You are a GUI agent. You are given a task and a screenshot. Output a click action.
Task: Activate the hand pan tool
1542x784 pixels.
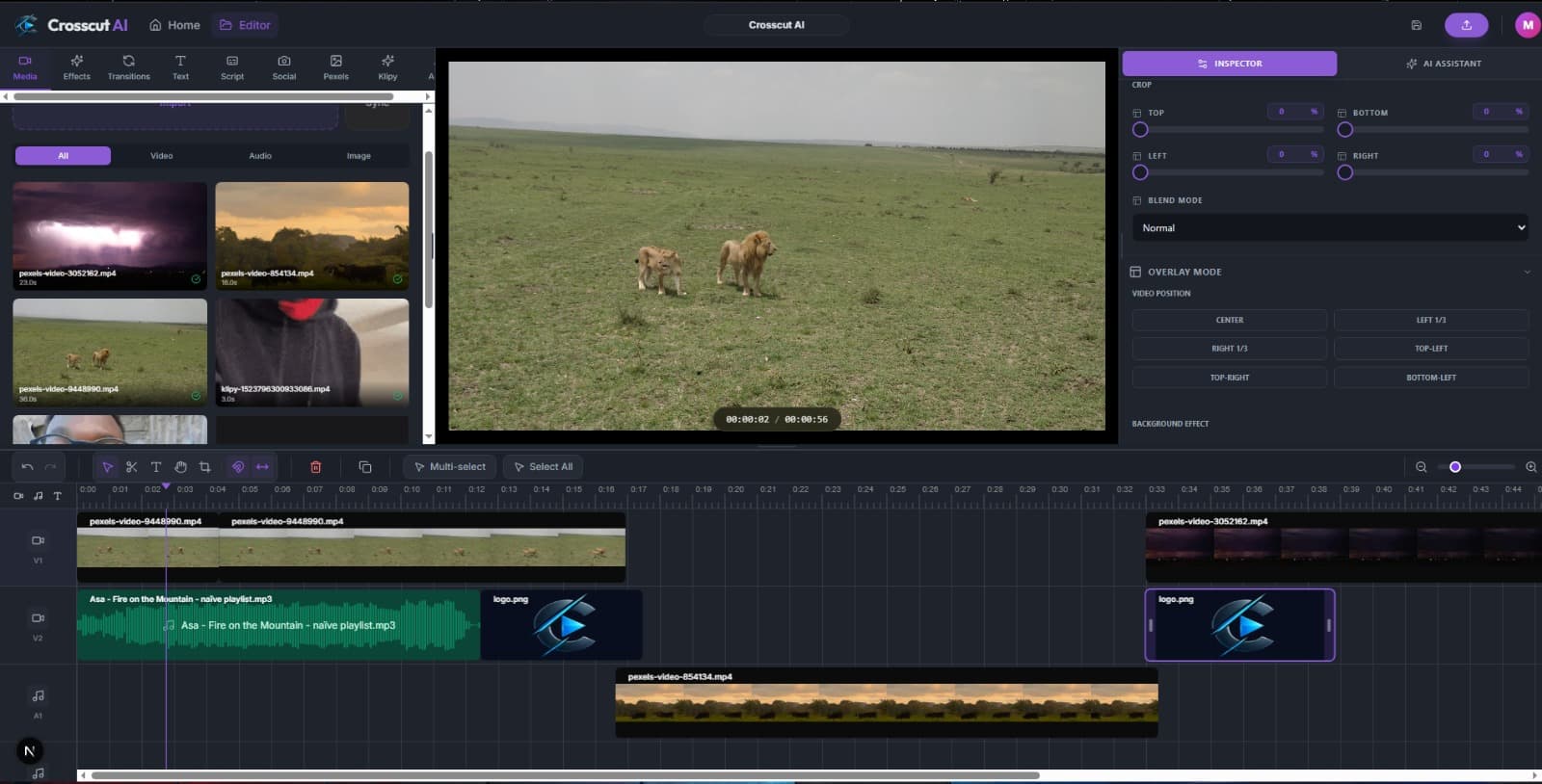pyautogui.click(x=180, y=467)
